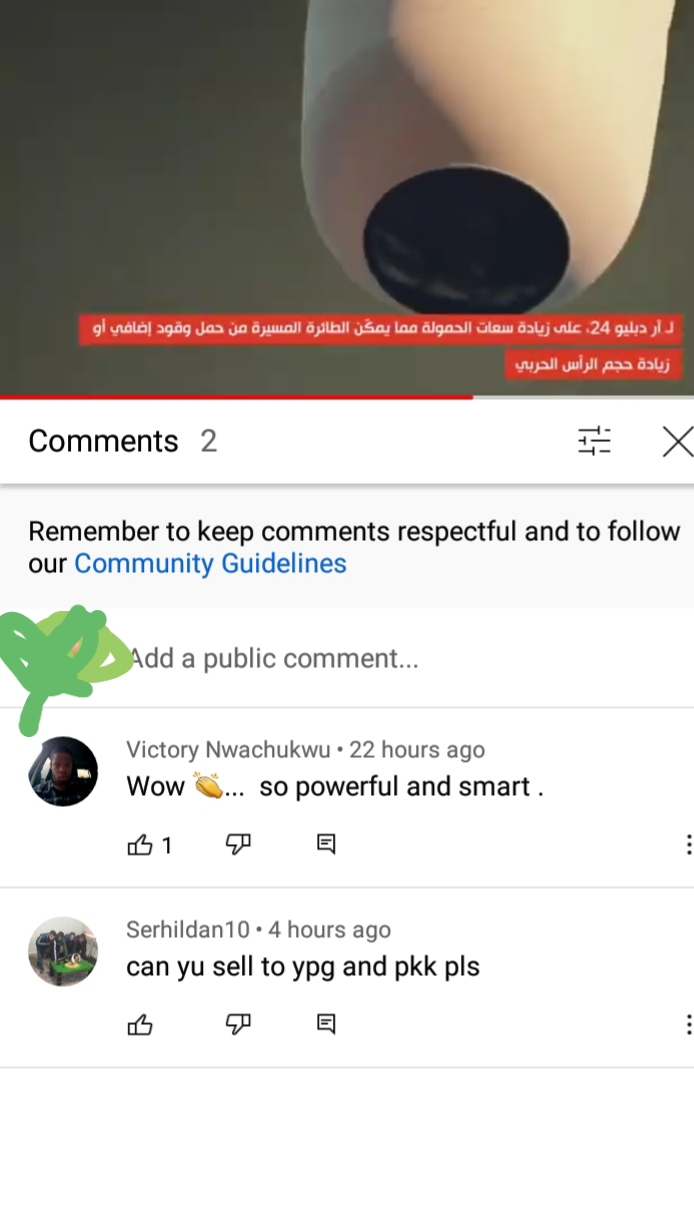This screenshot has width=694, height=1232.
Task: Open the Community Guidelines link
Action: (210, 563)
